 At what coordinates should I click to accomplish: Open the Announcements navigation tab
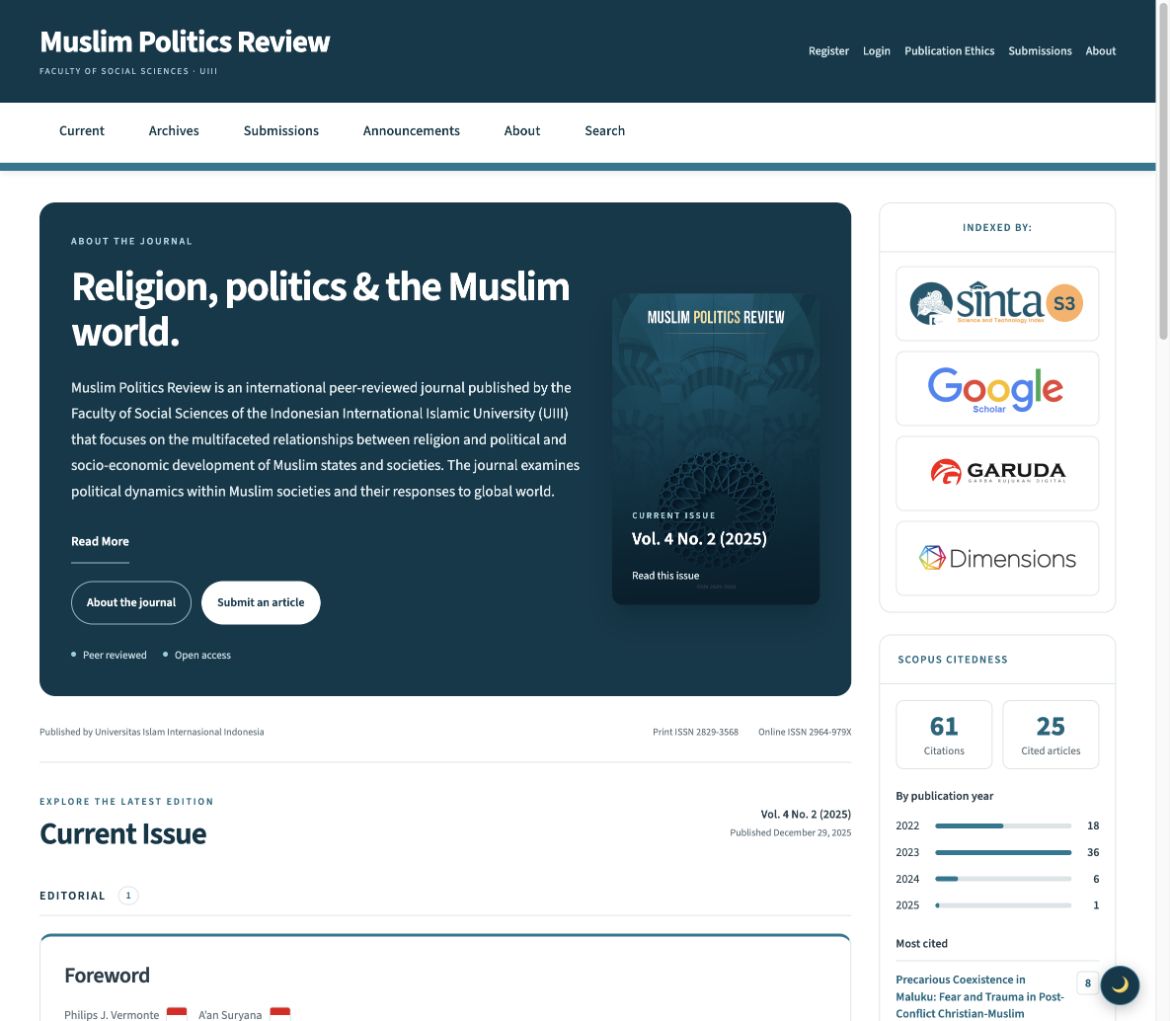(411, 131)
